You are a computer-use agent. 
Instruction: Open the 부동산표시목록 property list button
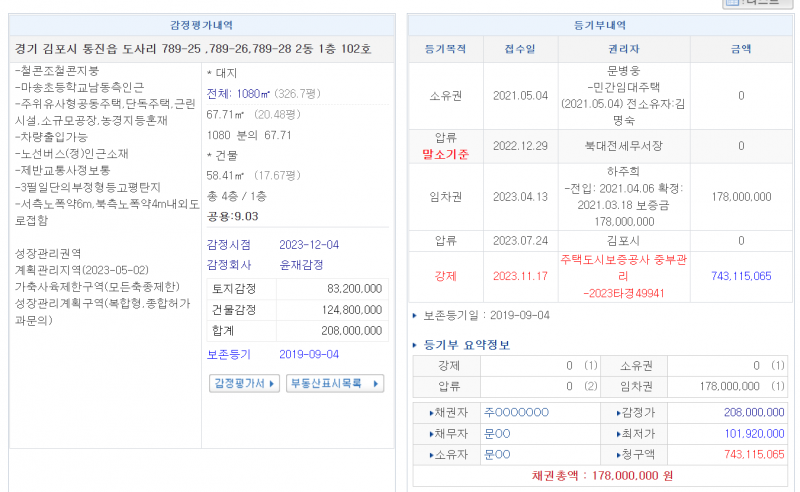click(335, 384)
